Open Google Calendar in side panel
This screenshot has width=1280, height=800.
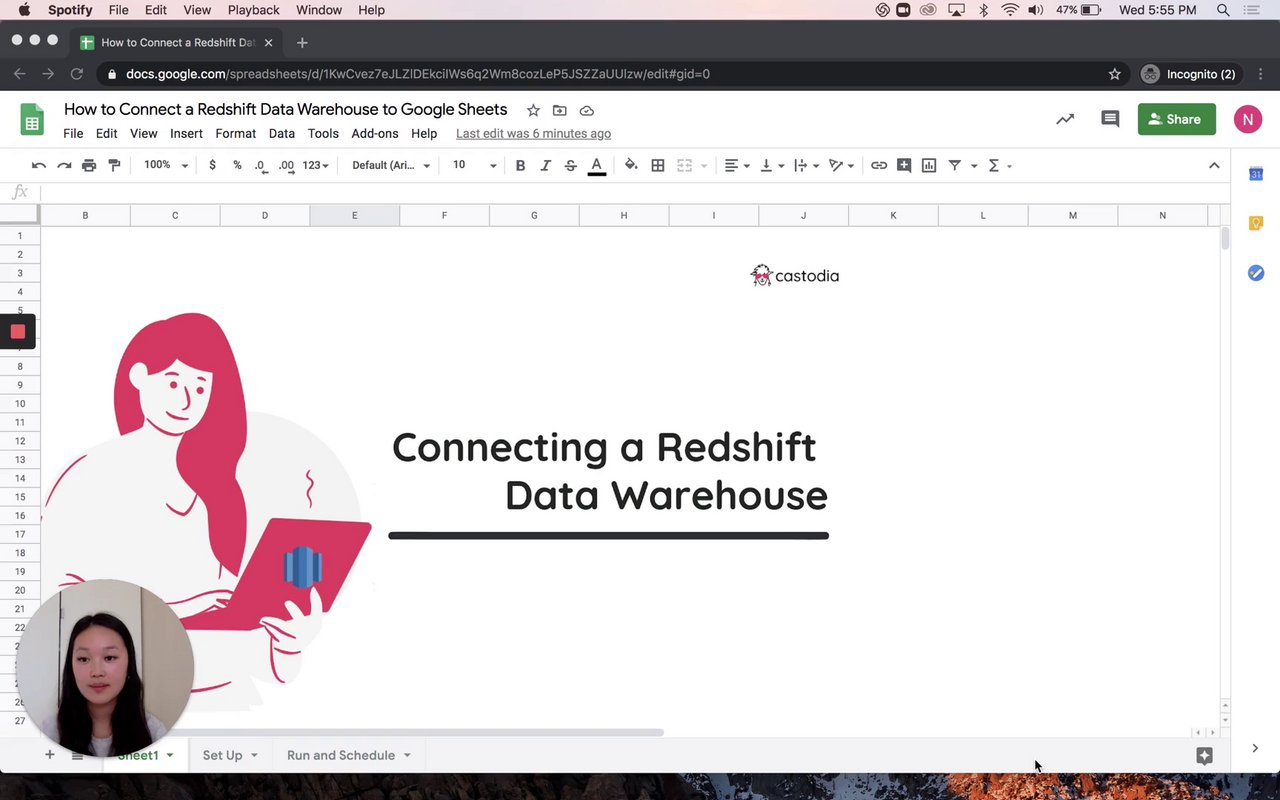pyautogui.click(x=1256, y=174)
